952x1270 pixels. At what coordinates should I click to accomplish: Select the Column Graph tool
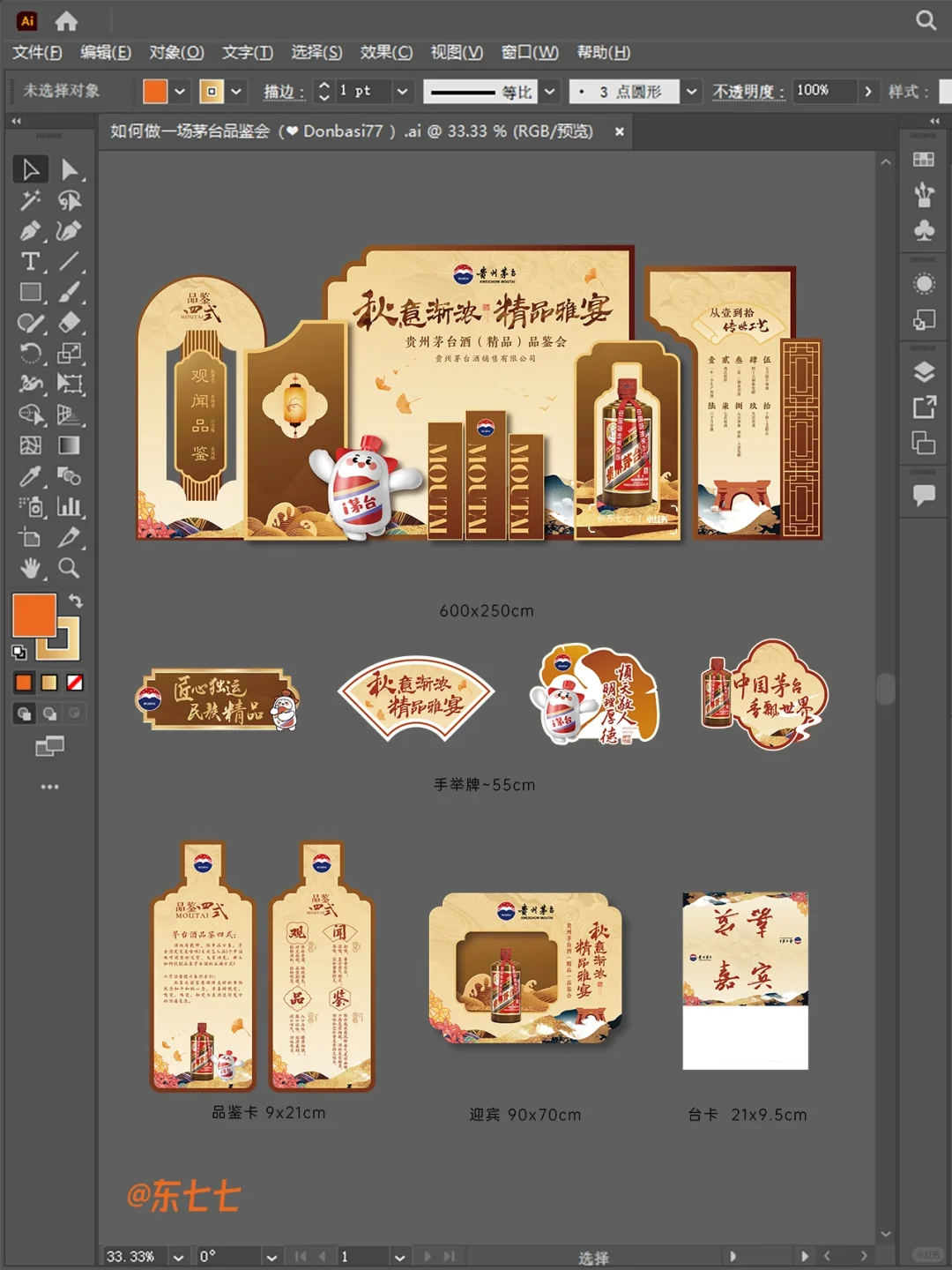pos(69,506)
